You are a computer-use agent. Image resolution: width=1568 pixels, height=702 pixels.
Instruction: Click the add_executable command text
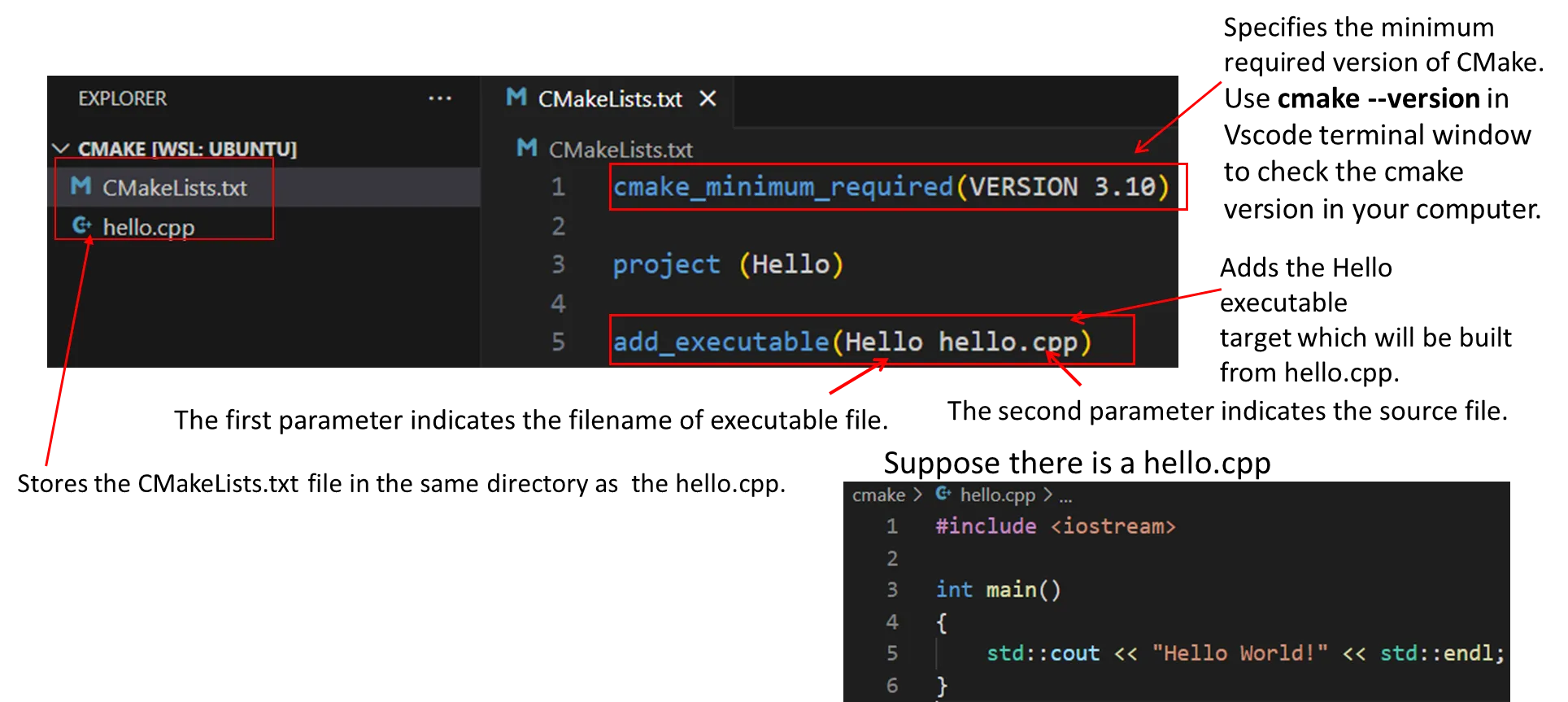(x=721, y=342)
